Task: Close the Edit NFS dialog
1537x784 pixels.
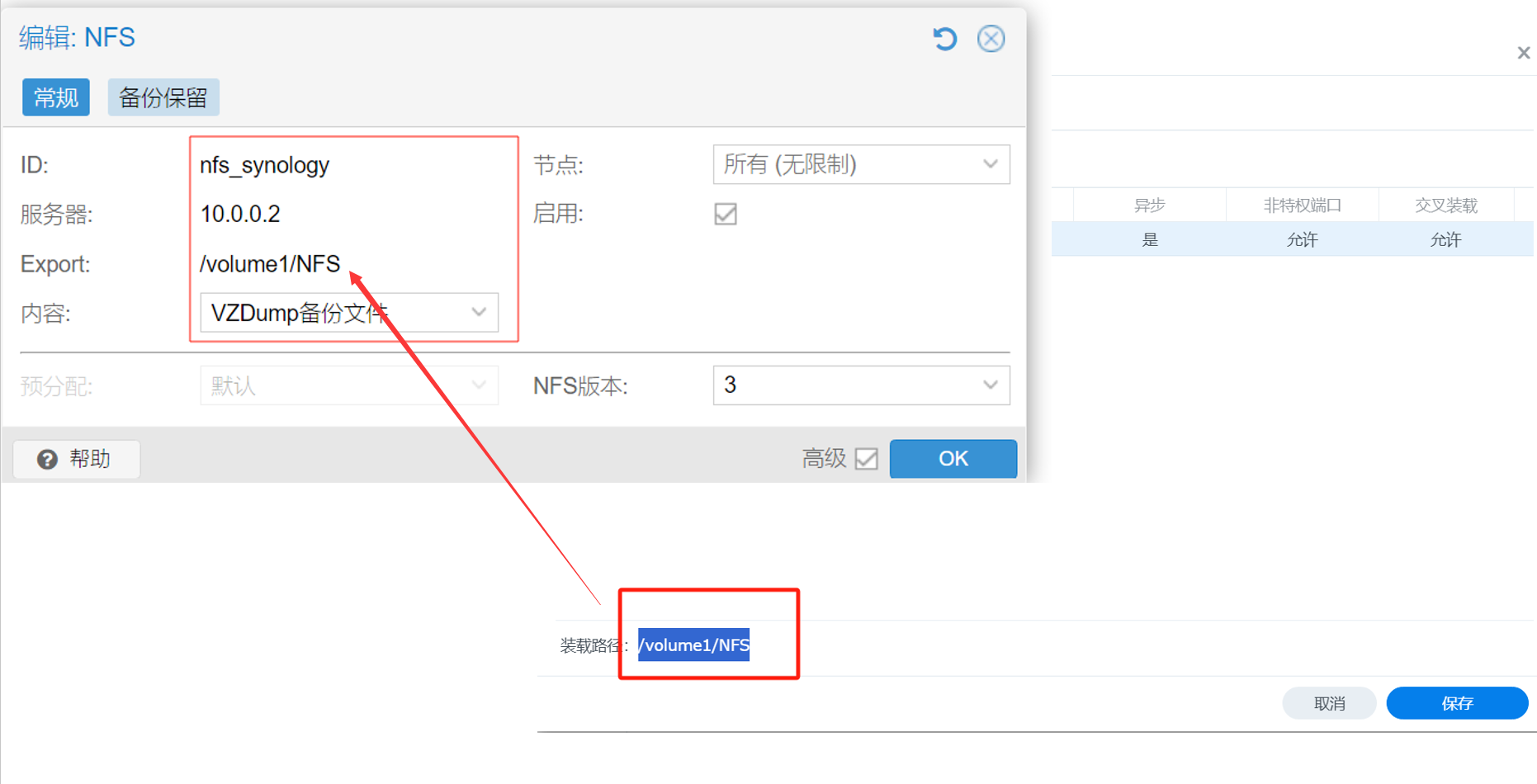Action: point(991,39)
